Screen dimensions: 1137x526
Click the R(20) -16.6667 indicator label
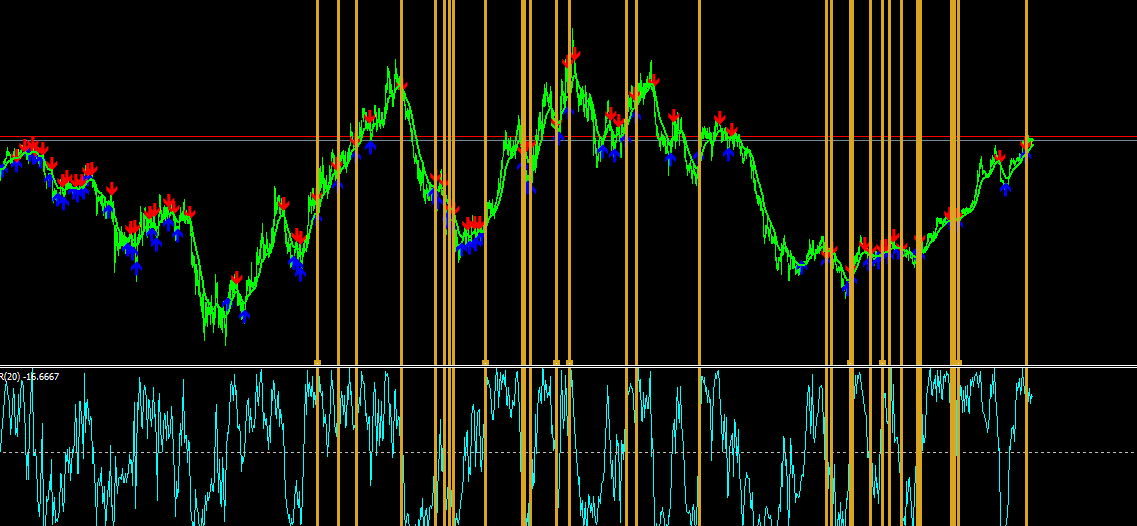[30, 377]
